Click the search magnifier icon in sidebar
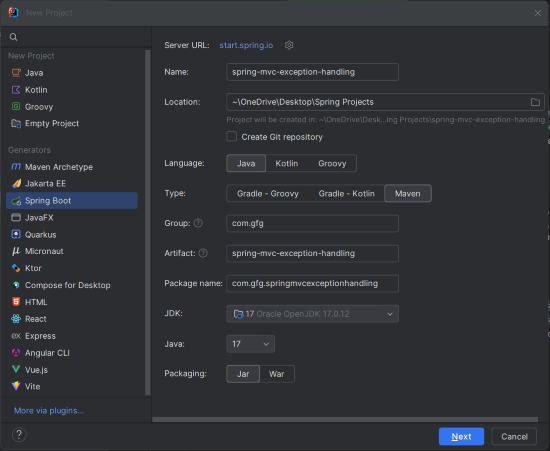The width and height of the screenshot is (550, 451). (13, 37)
